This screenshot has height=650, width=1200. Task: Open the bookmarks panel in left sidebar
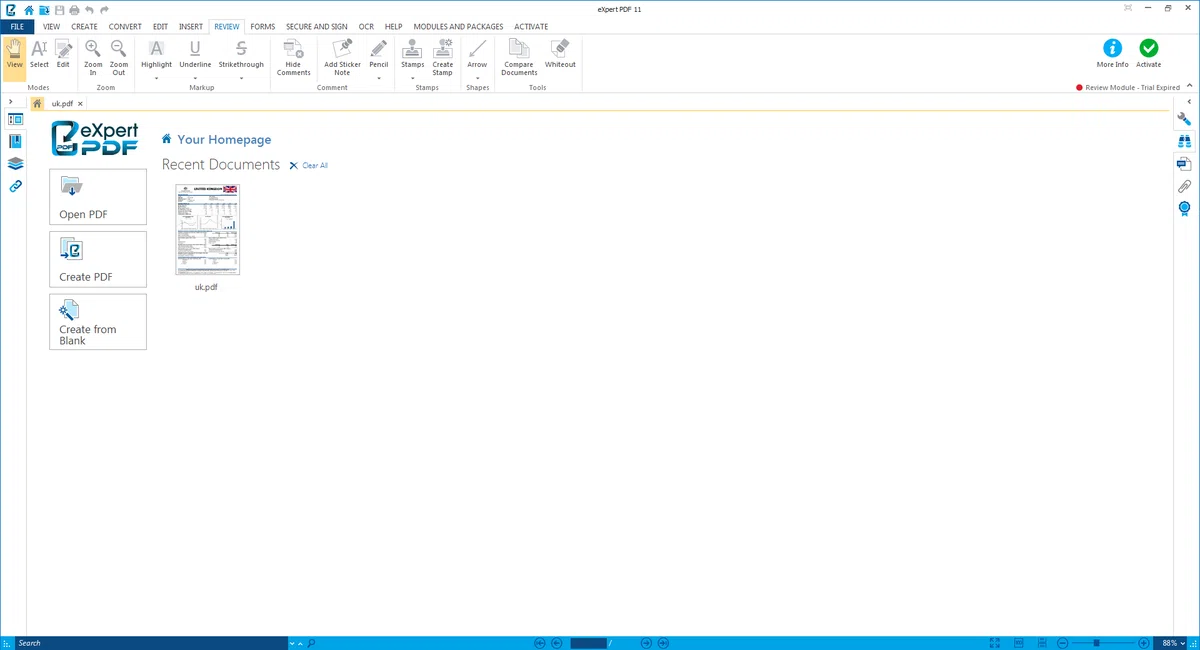point(15,141)
